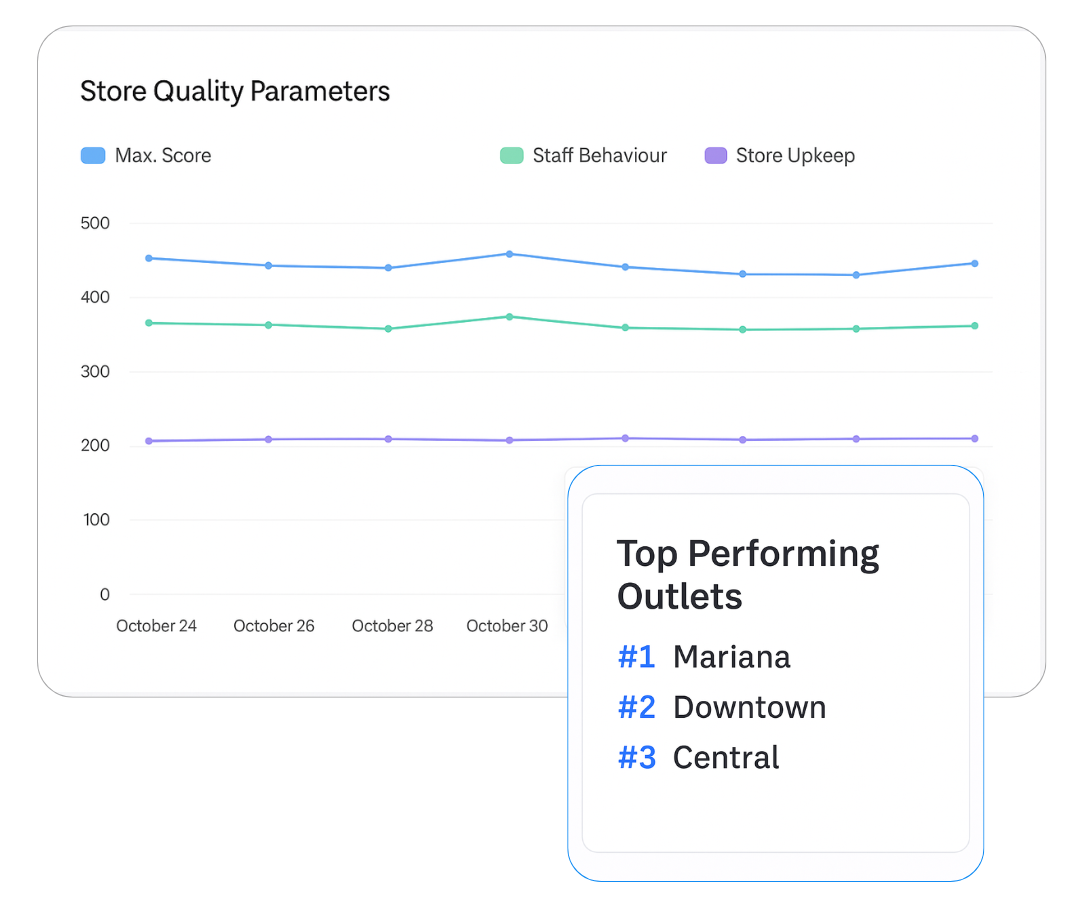Image resolution: width=1087 pixels, height=915 pixels.
Task: Click the Max. Score peak data point above October 30
Action: click(x=508, y=254)
